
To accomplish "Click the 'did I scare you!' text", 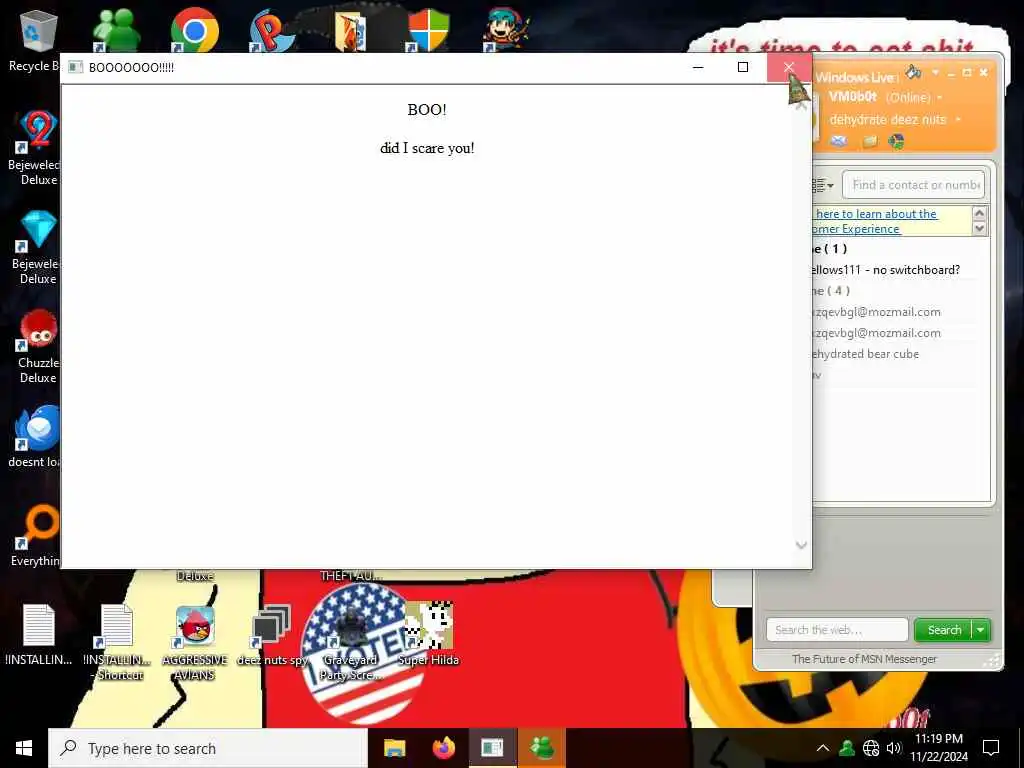I will pyautogui.click(x=427, y=148).
